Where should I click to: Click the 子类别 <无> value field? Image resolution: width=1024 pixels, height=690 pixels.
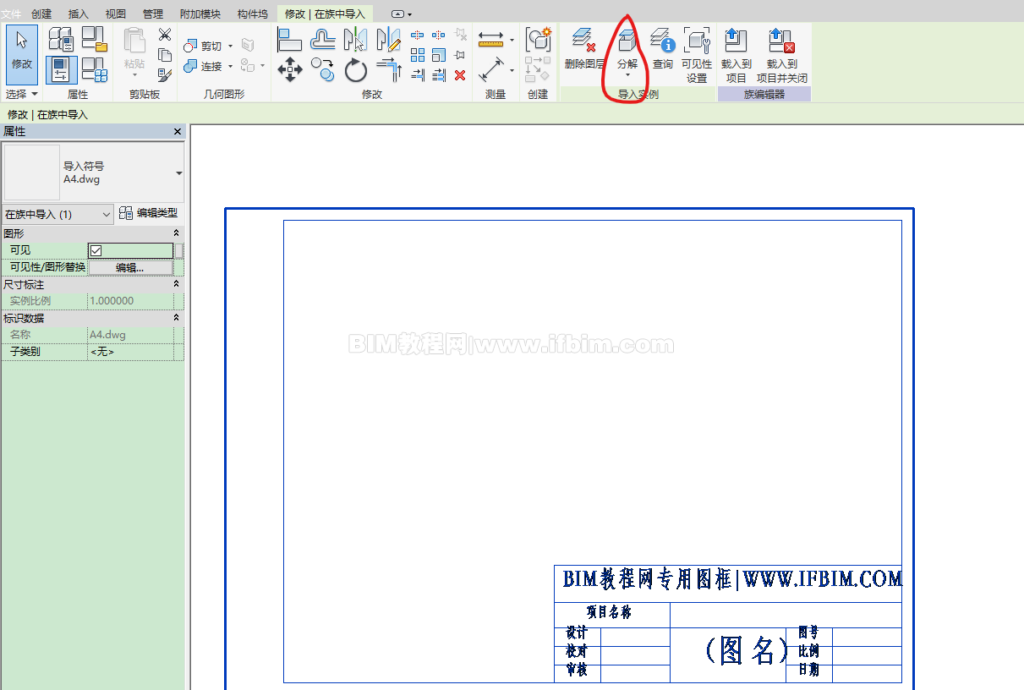(x=131, y=351)
